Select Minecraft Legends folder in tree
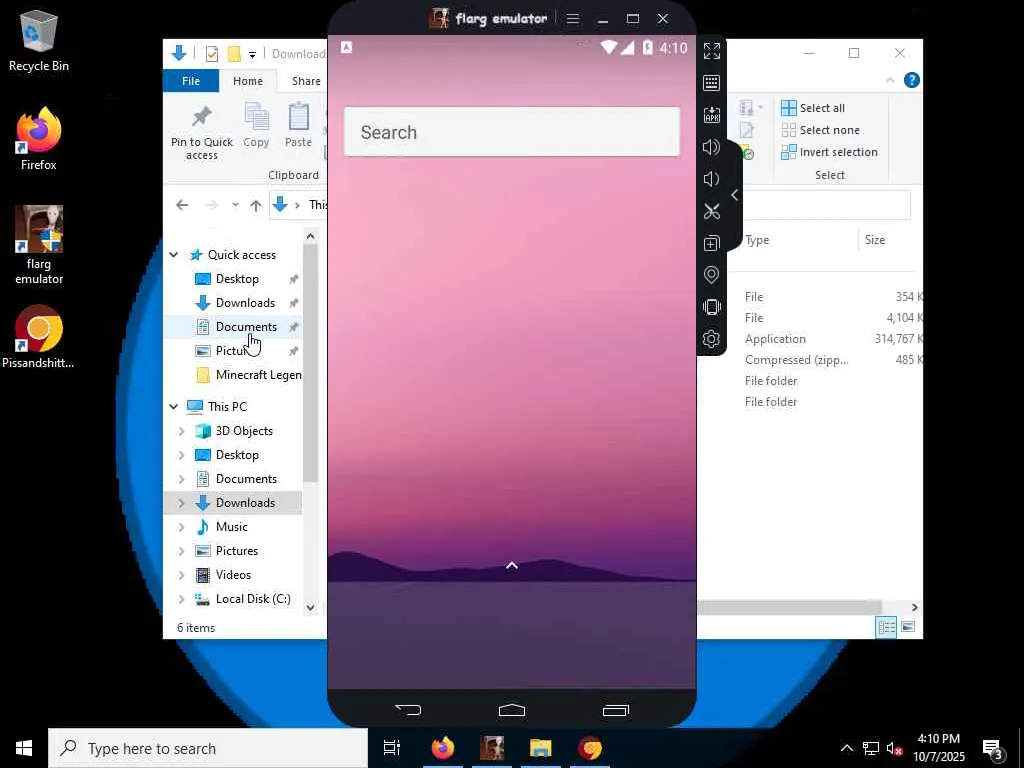 (x=248, y=375)
